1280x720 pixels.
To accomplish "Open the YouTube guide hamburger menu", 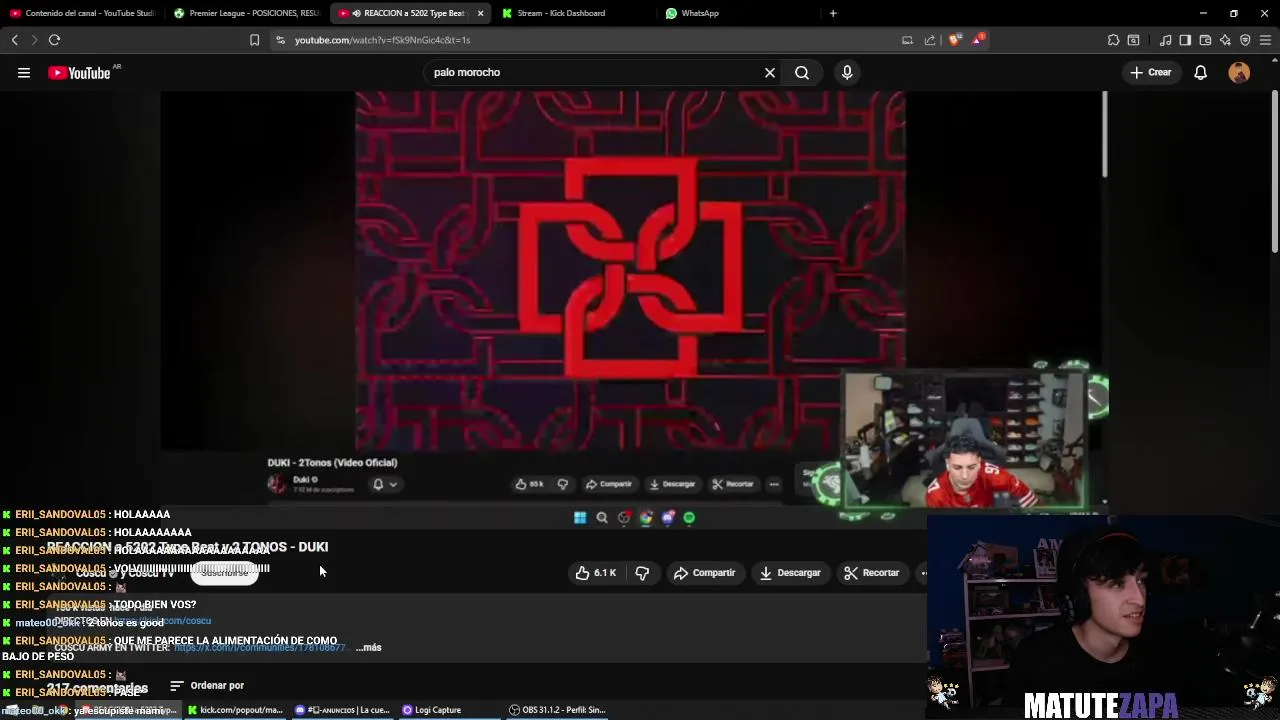I will (x=24, y=72).
